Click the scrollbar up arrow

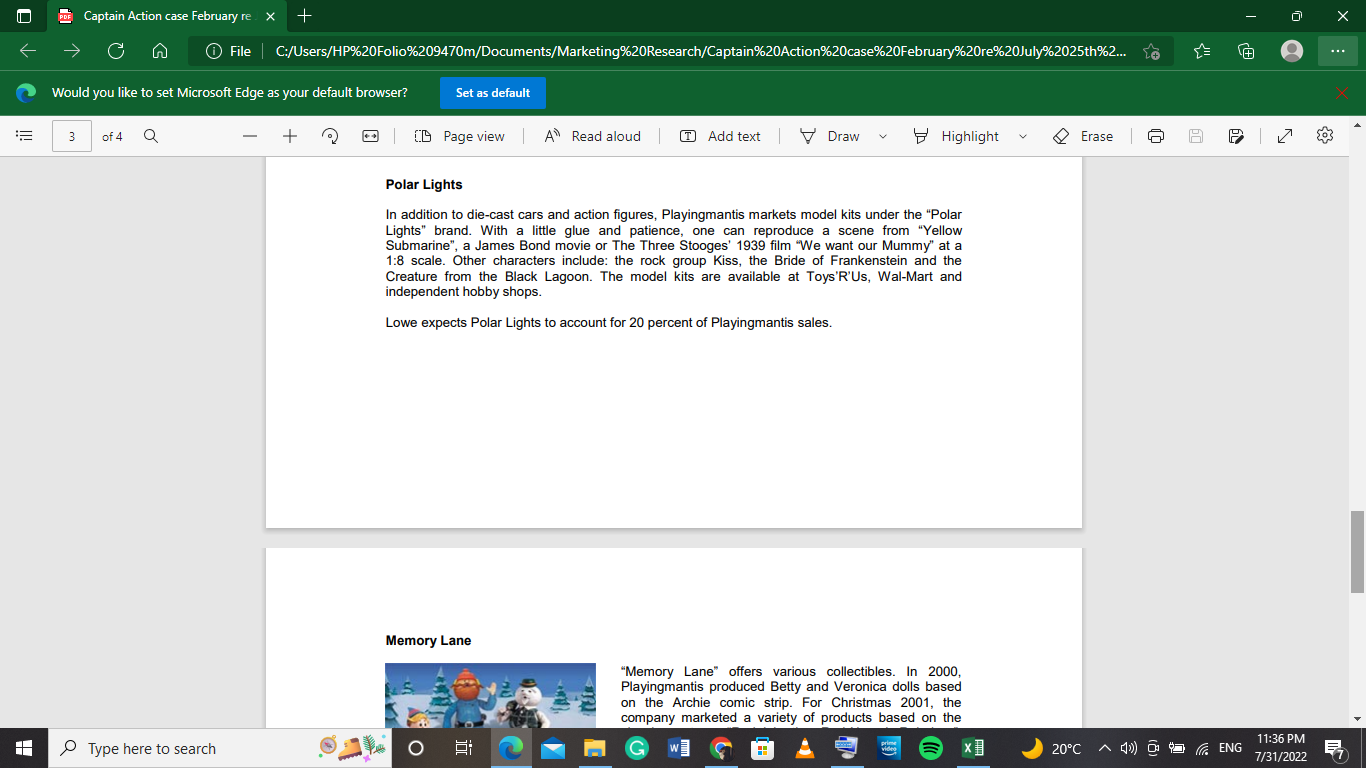[x=1357, y=125]
